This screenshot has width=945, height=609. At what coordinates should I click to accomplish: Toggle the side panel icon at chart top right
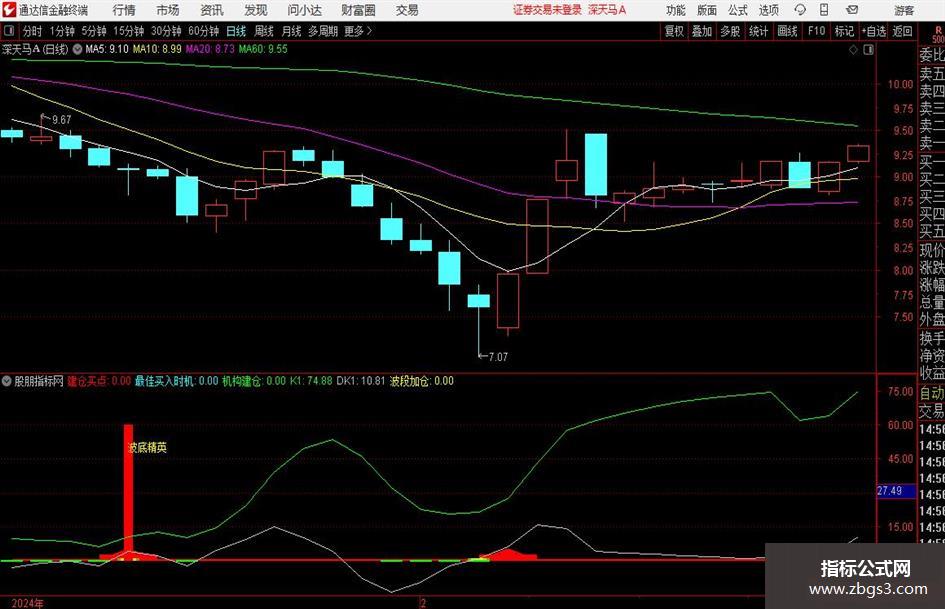868,50
